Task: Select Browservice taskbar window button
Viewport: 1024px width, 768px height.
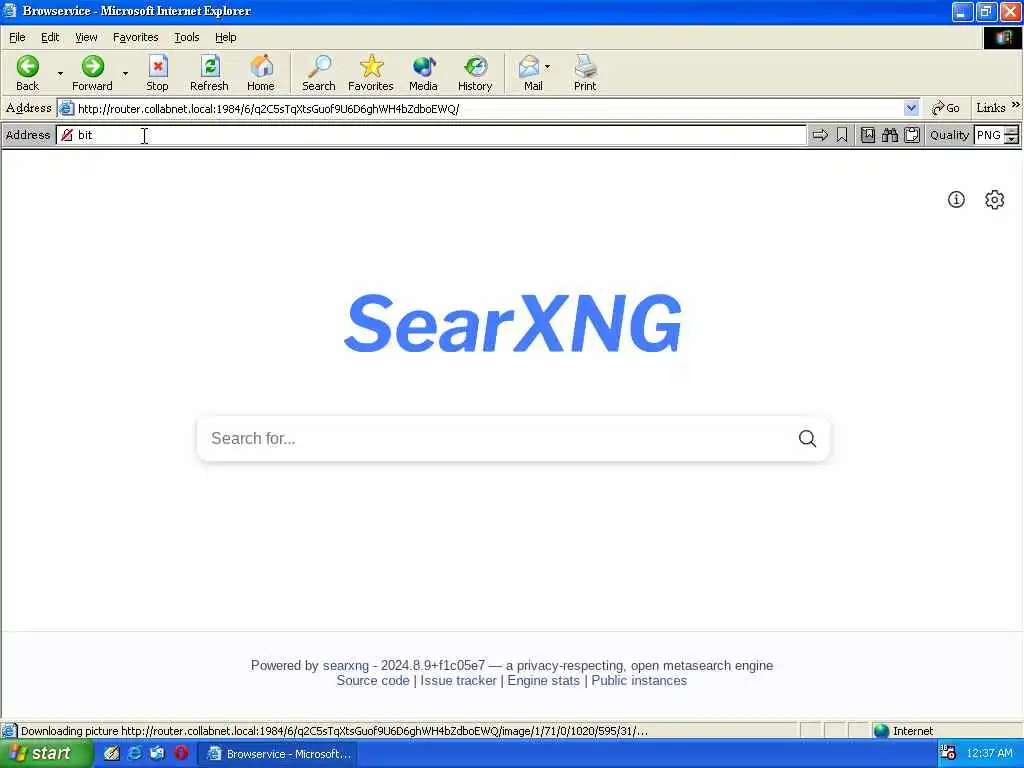Action: pos(278,754)
